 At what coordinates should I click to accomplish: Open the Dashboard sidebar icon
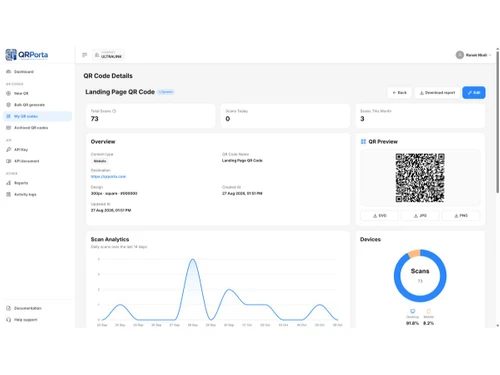click(x=9, y=72)
